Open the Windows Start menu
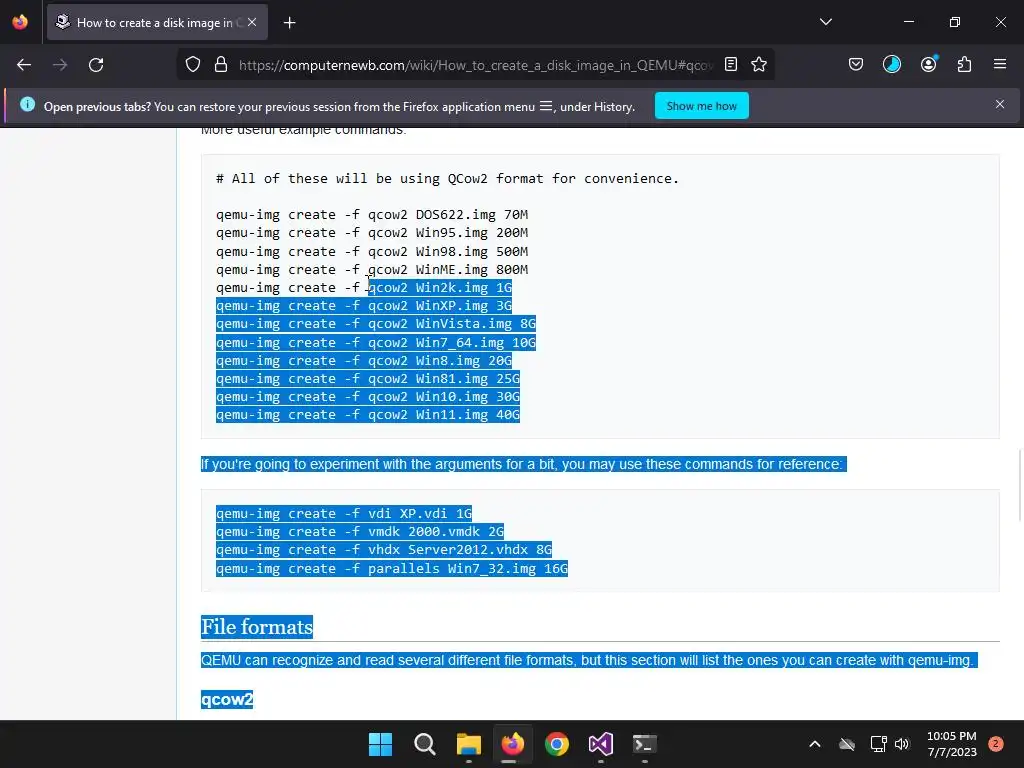Viewport: 1024px width, 768px height. click(380, 744)
